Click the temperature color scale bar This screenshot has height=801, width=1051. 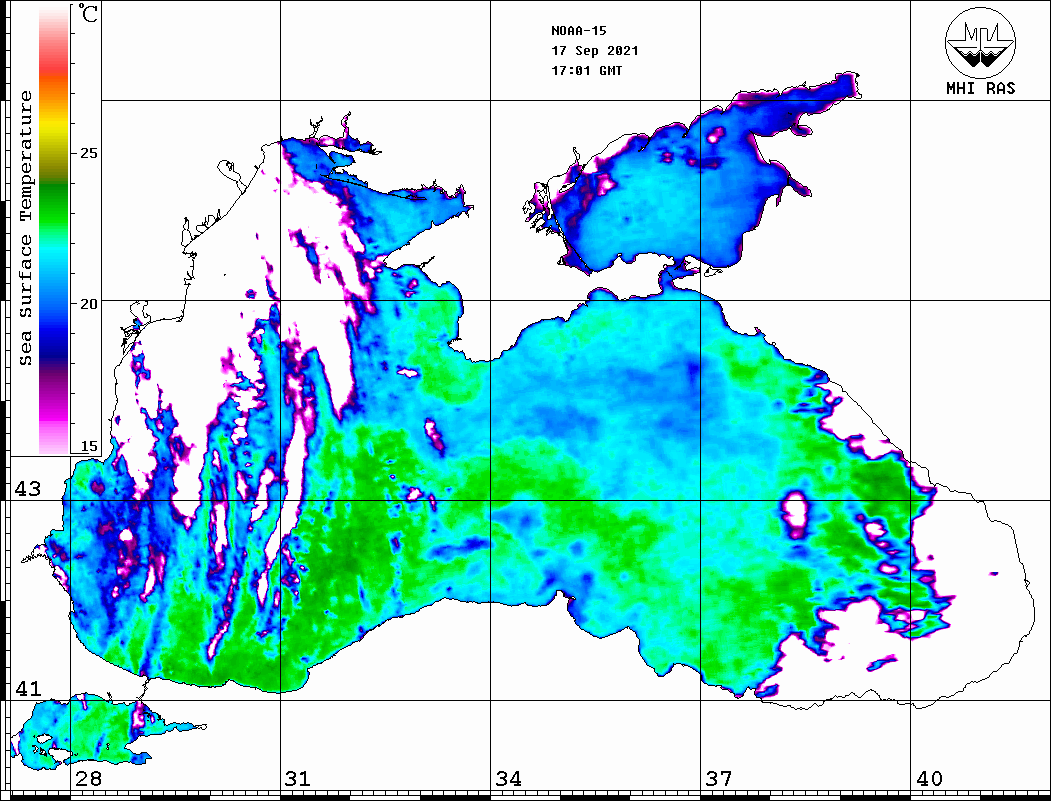(54, 230)
